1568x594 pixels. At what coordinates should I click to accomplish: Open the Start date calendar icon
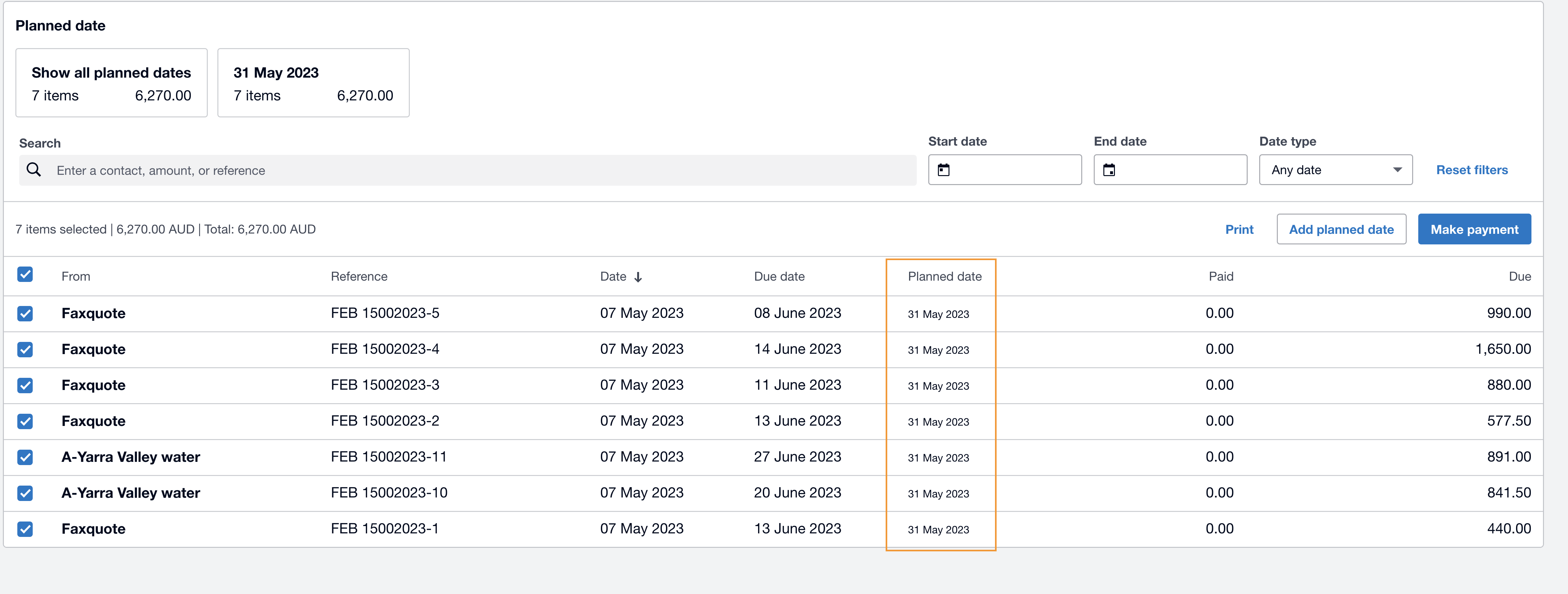[x=943, y=170]
